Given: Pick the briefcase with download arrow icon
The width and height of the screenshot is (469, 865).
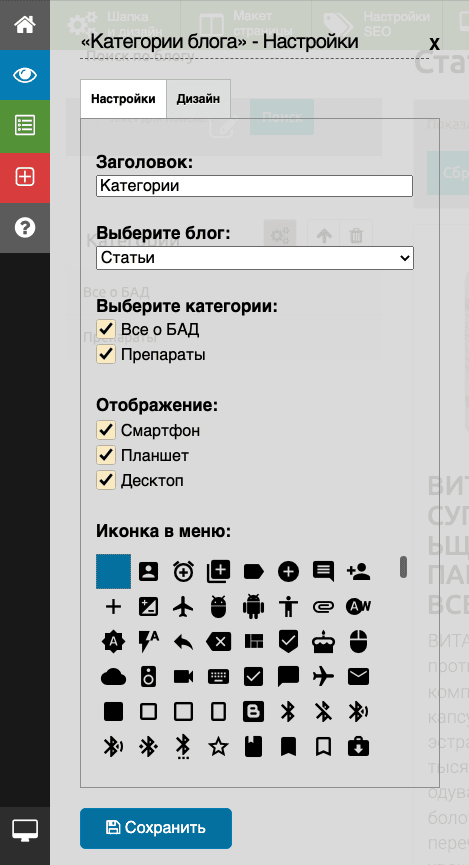Looking at the screenshot, I should tap(359, 747).
